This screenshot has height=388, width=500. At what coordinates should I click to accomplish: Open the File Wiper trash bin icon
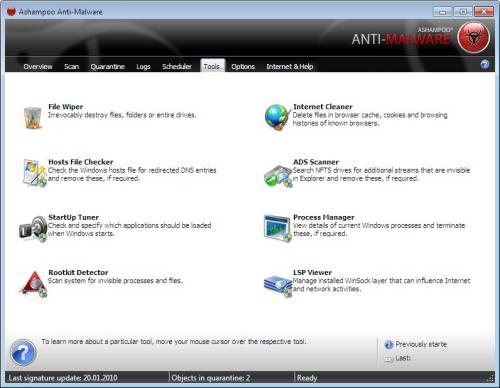tap(33, 117)
